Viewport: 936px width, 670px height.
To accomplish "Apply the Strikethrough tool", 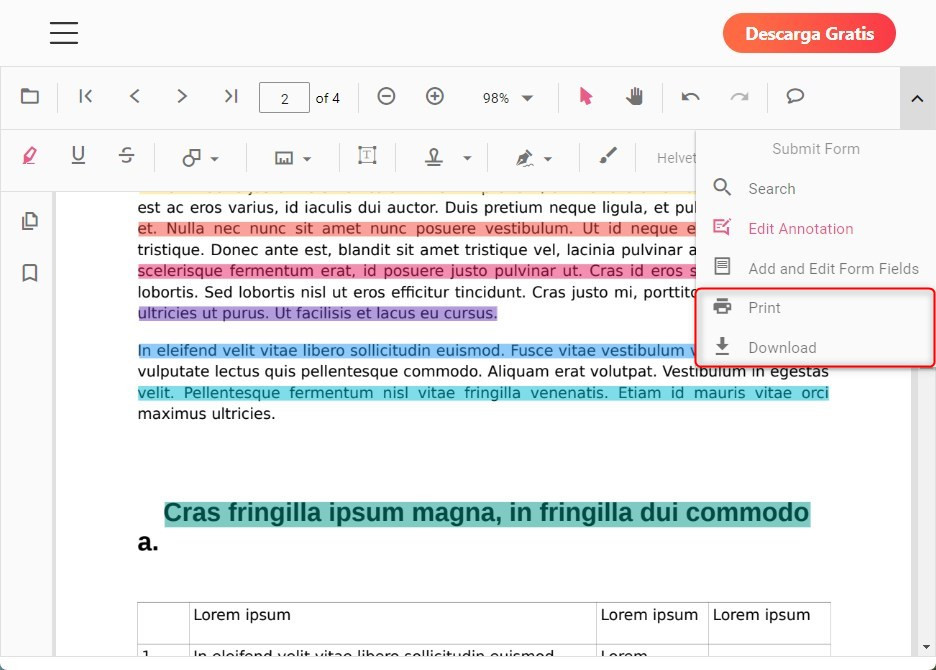I will tap(127, 156).
